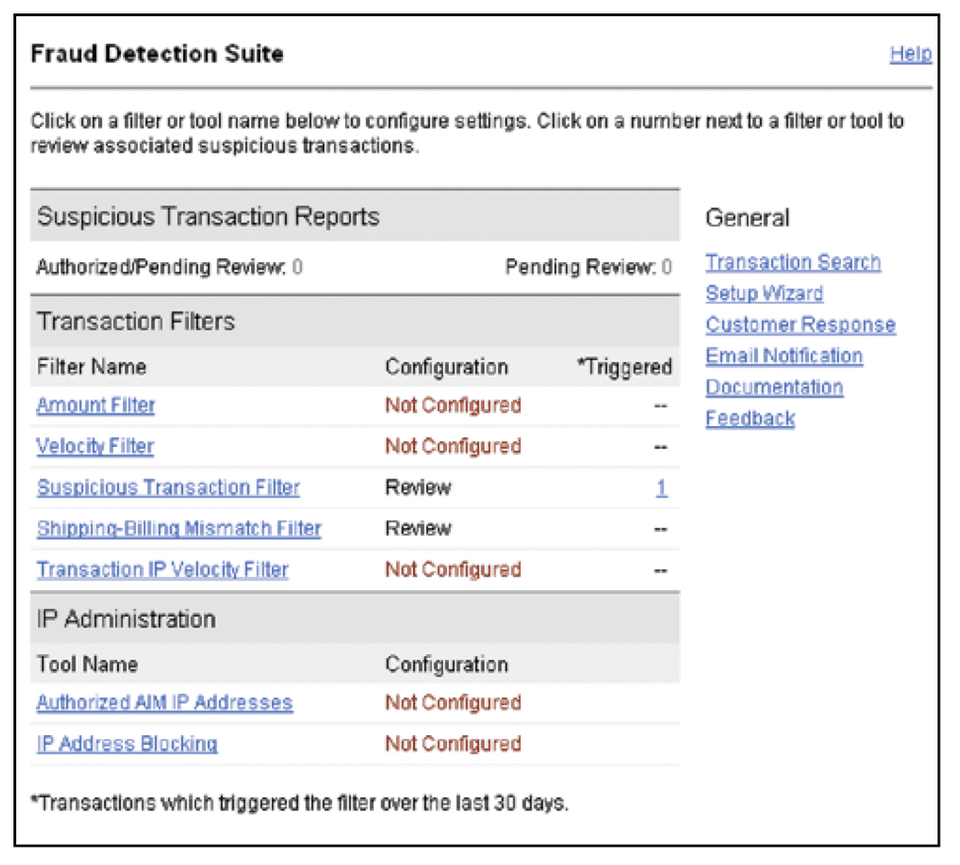960x865 pixels.
Task: Go to Transaction Search
Action: 793,262
